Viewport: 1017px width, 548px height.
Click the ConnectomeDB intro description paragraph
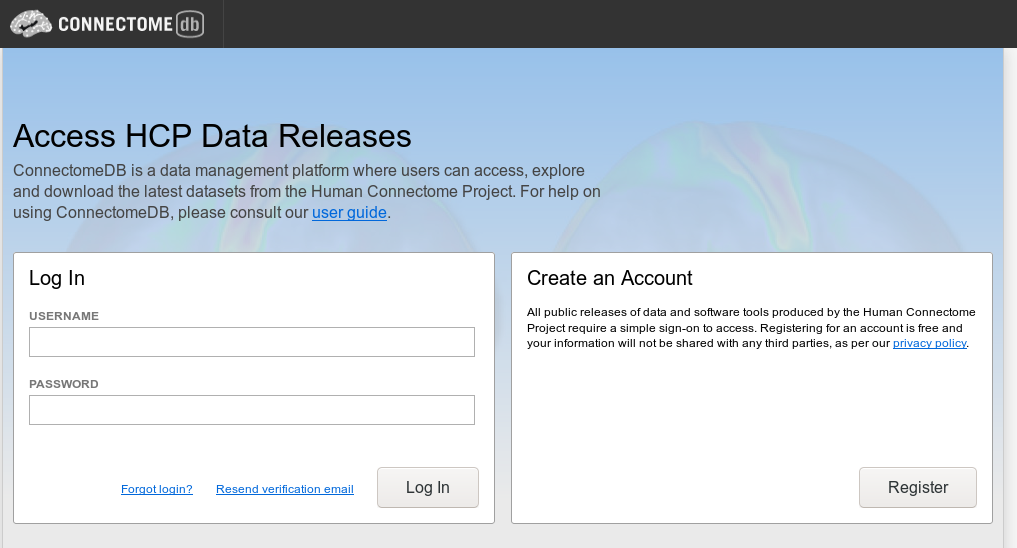tap(300, 191)
